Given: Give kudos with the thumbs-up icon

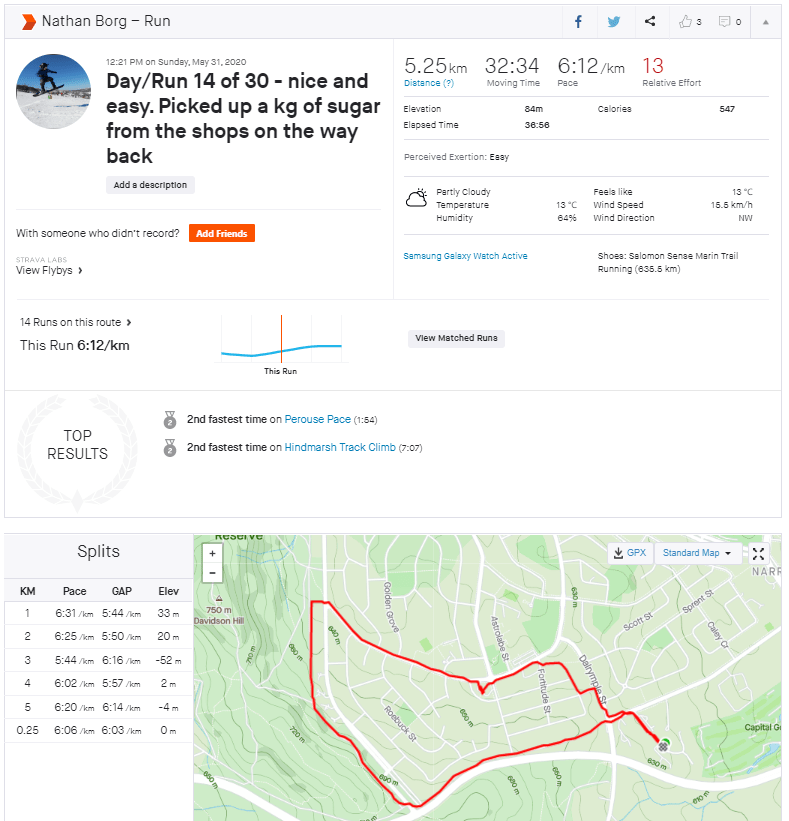Looking at the screenshot, I should coord(689,21).
